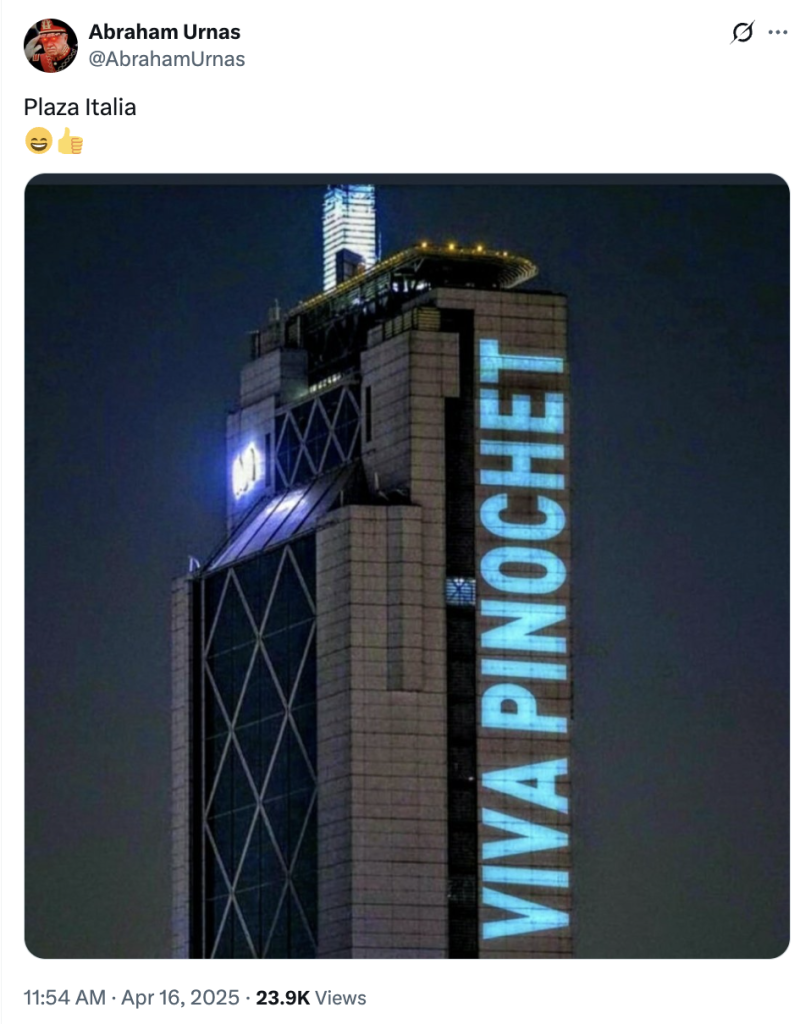Open Abraham Urnas profile avatar

[51, 45]
